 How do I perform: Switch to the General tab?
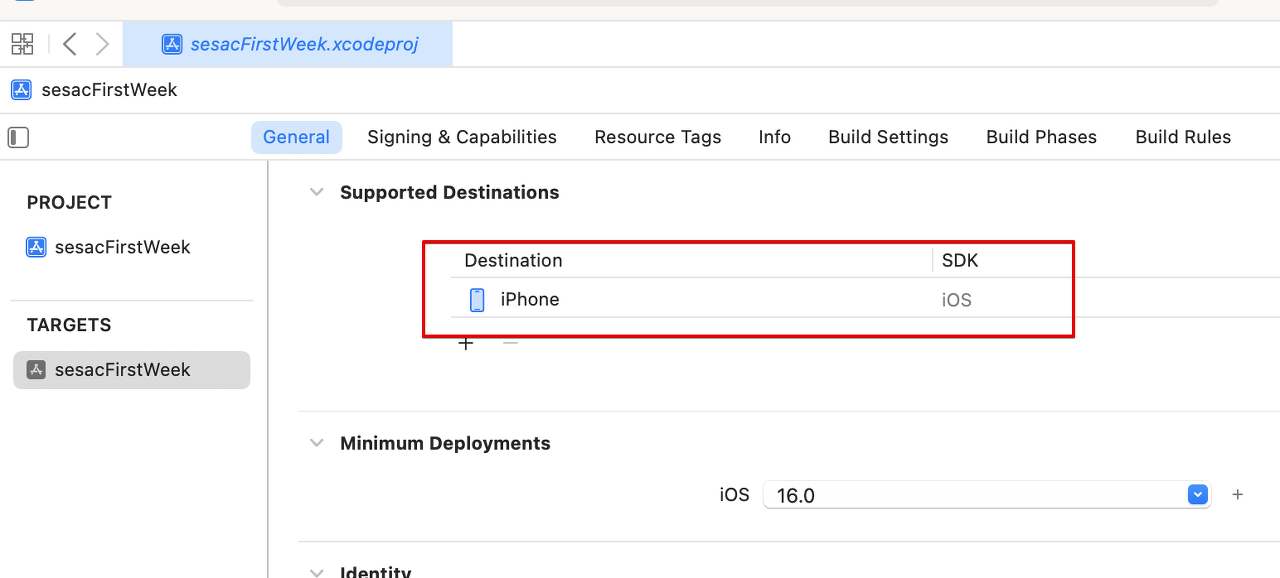[296, 137]
